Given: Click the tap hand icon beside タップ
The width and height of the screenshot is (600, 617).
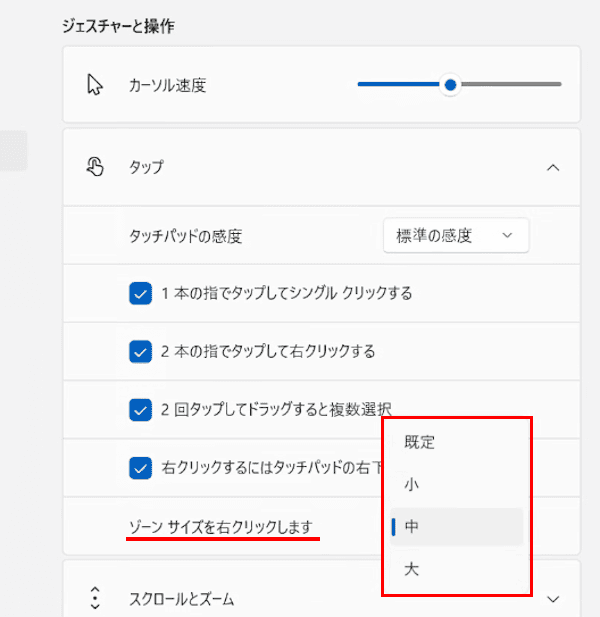Looking at the screenshot, I should pos(95,166).
